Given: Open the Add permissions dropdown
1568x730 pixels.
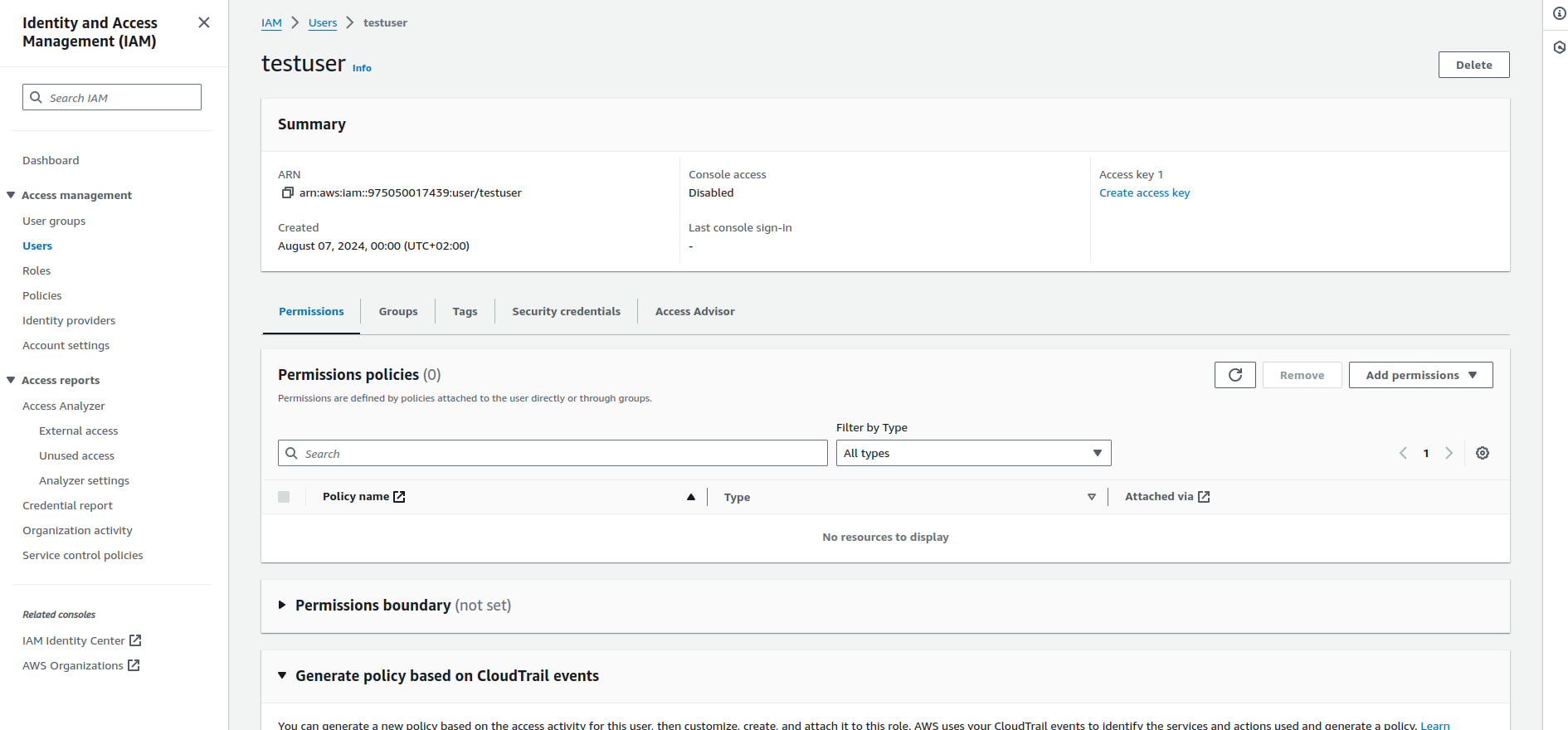Looking at the screenshot, I should pos(1420,375).
